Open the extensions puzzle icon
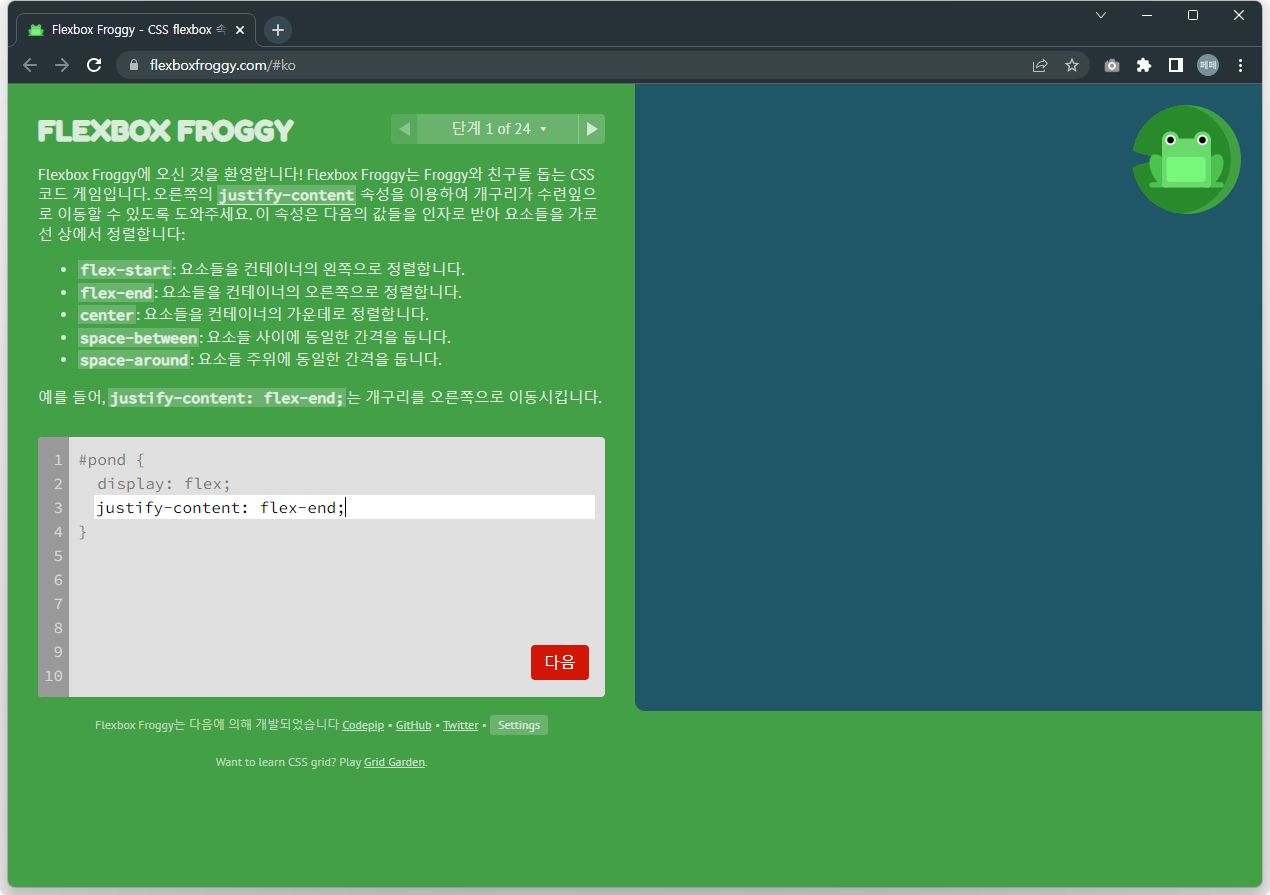 [1144, 65]
